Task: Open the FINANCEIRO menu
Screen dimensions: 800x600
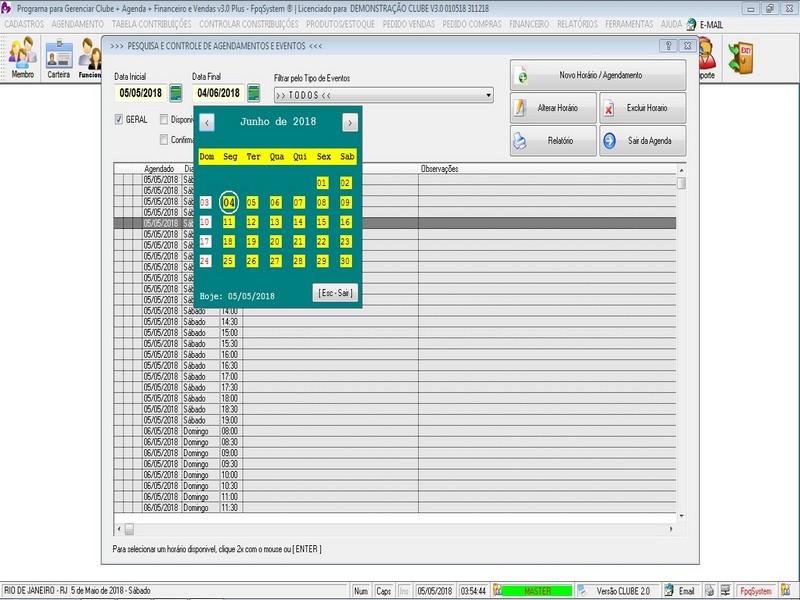Action: [529, 24]
